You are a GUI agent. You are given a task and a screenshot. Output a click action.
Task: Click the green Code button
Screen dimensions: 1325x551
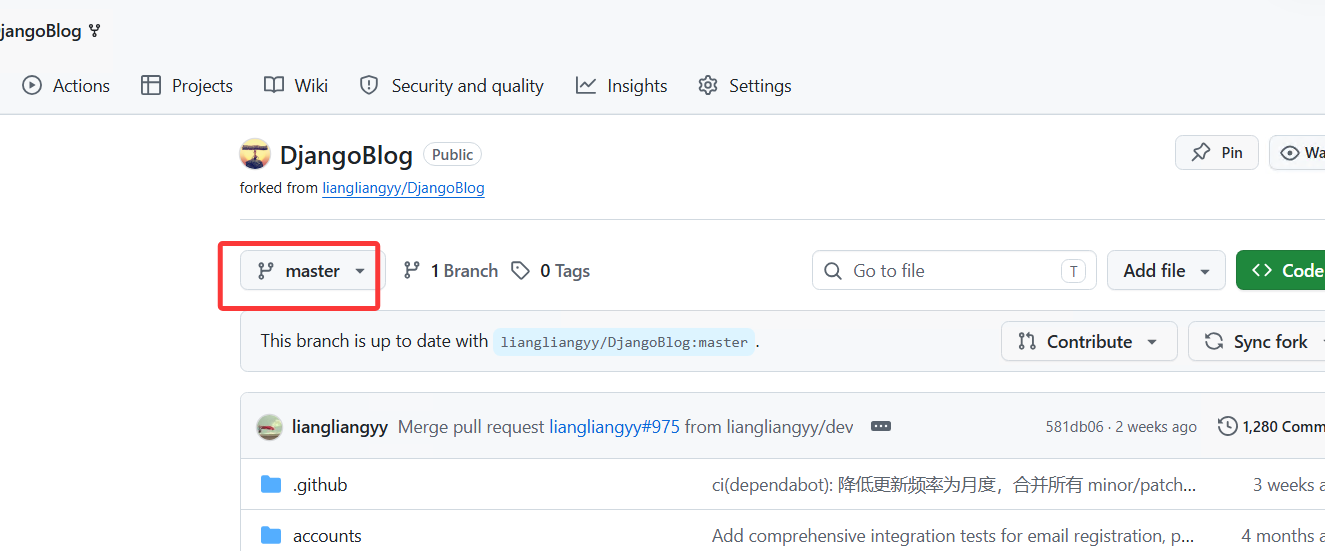coord(1281,271)
